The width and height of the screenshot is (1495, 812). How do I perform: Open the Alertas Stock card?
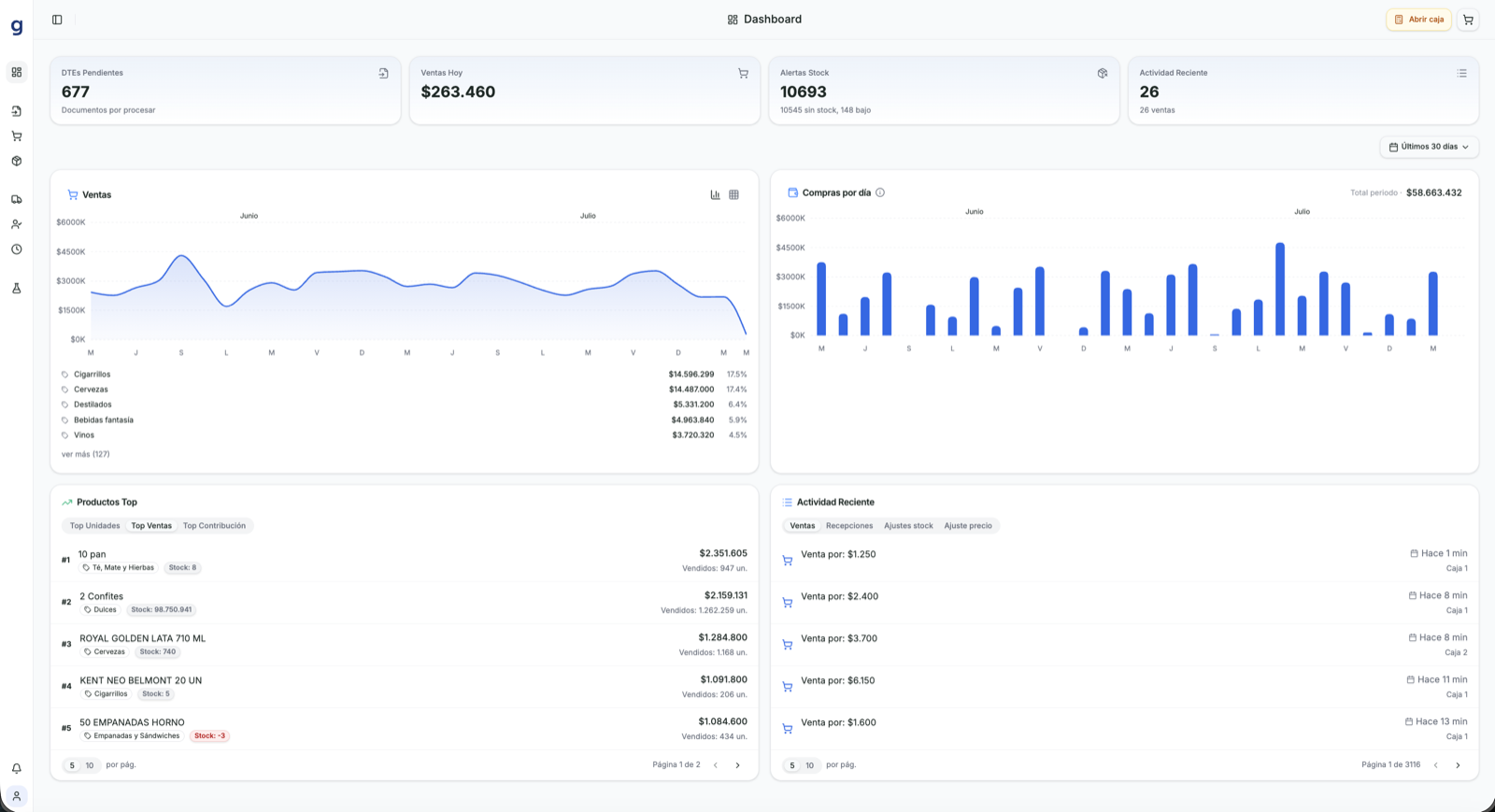click(x=944, y=91)
